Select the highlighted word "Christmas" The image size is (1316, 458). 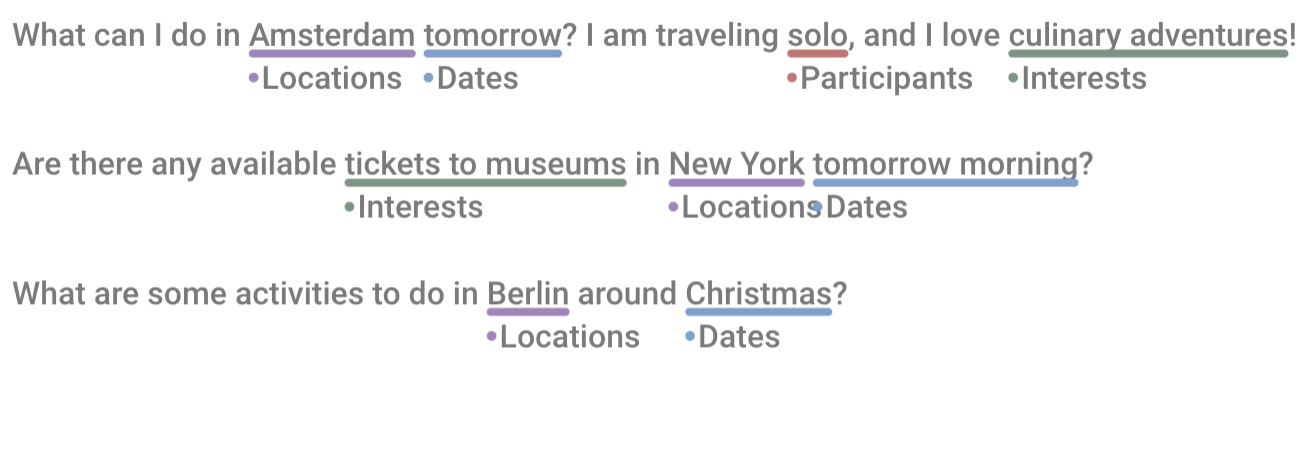pyautogui.click(x=758, y=294)
